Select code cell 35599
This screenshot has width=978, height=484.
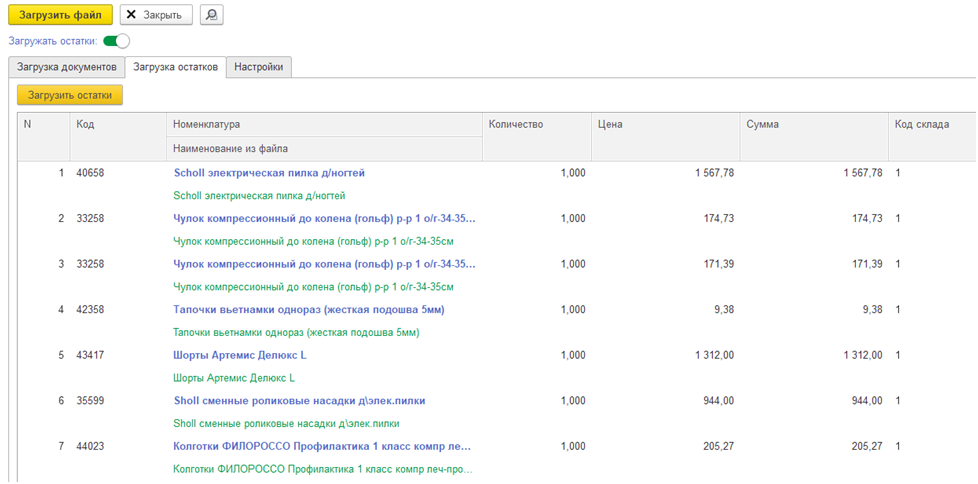tap(90, 401)
